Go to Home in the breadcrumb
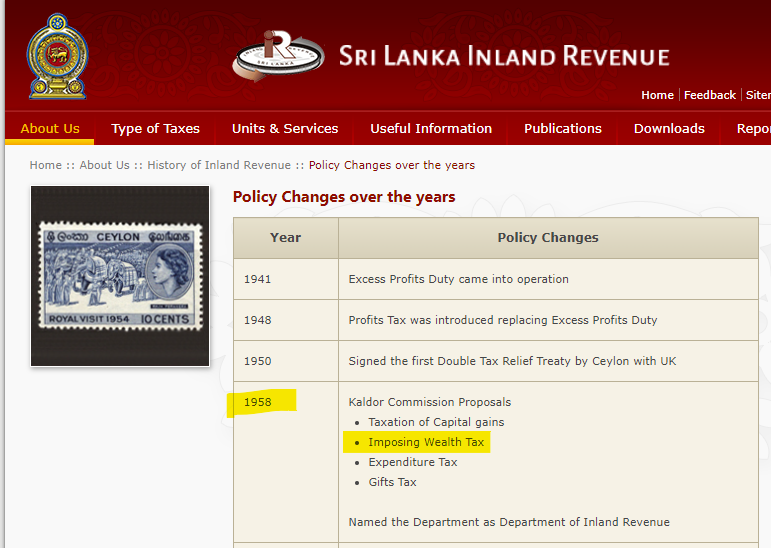Viewport: 771px width, 548px height. [46, 165]
